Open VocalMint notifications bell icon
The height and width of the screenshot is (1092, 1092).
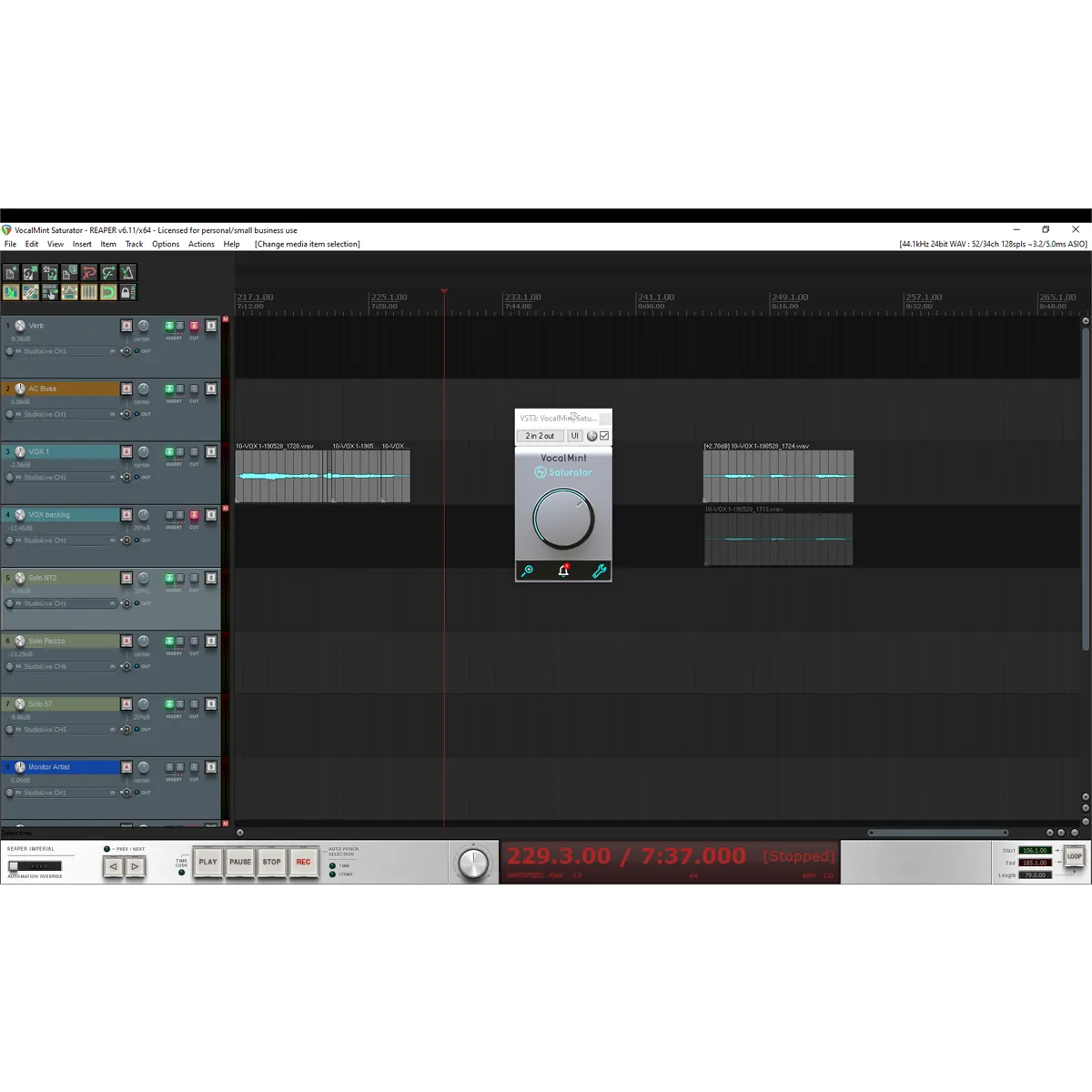[563, 571]
